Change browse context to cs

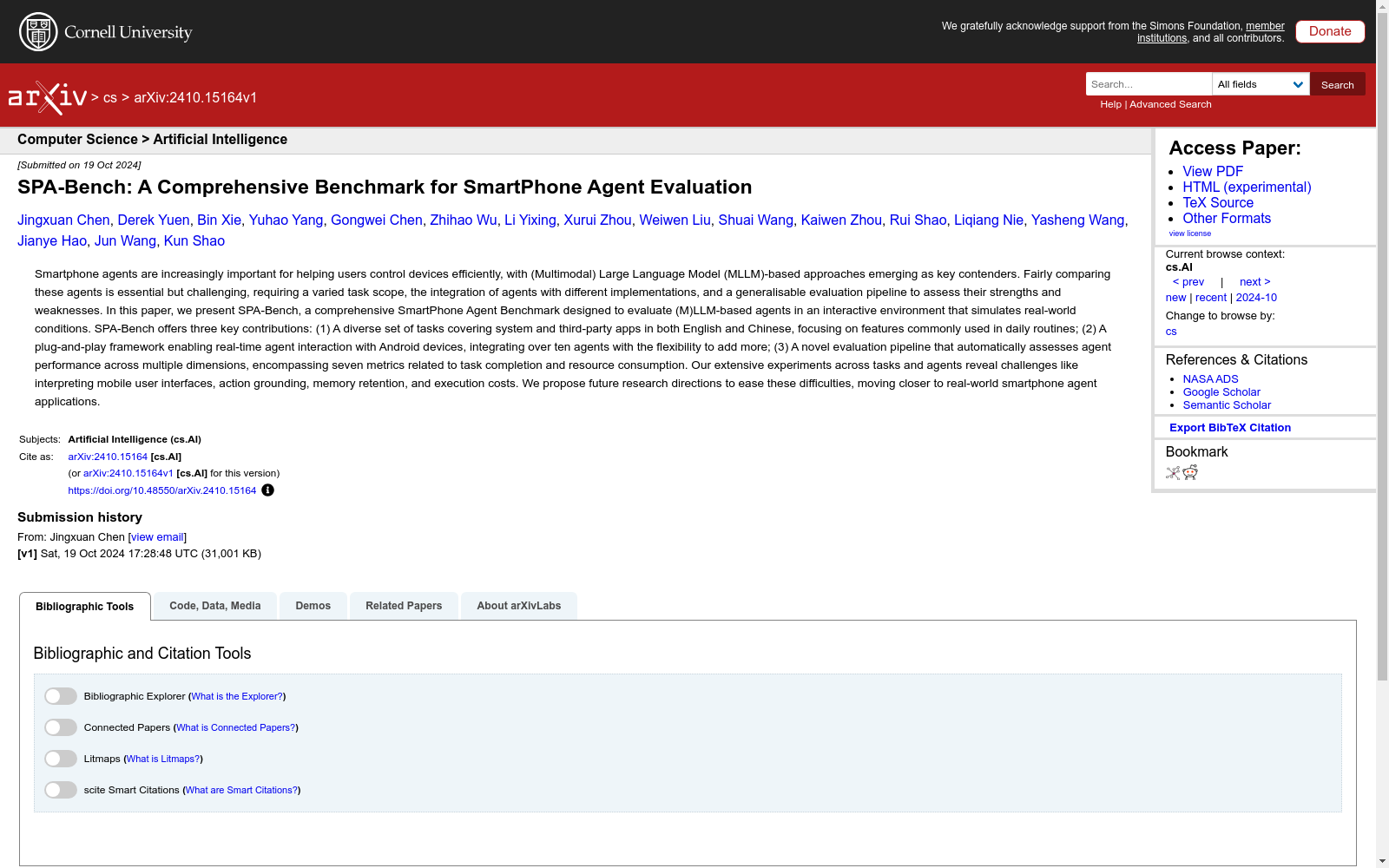coord(1171,332)
